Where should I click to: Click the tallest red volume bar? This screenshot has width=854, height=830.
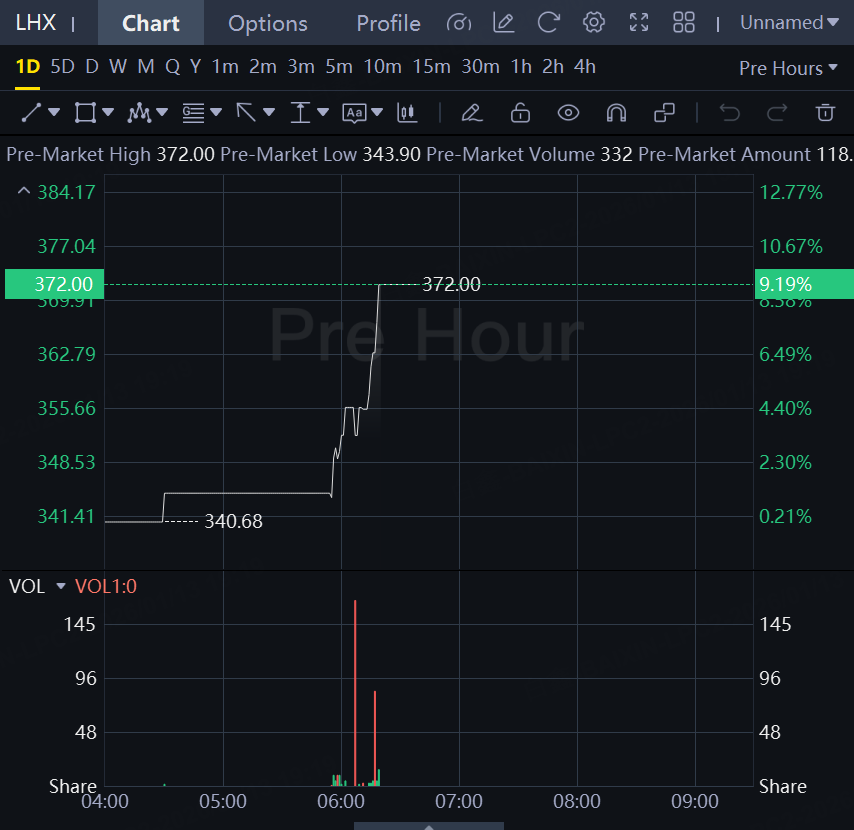(x=355, y=693)
